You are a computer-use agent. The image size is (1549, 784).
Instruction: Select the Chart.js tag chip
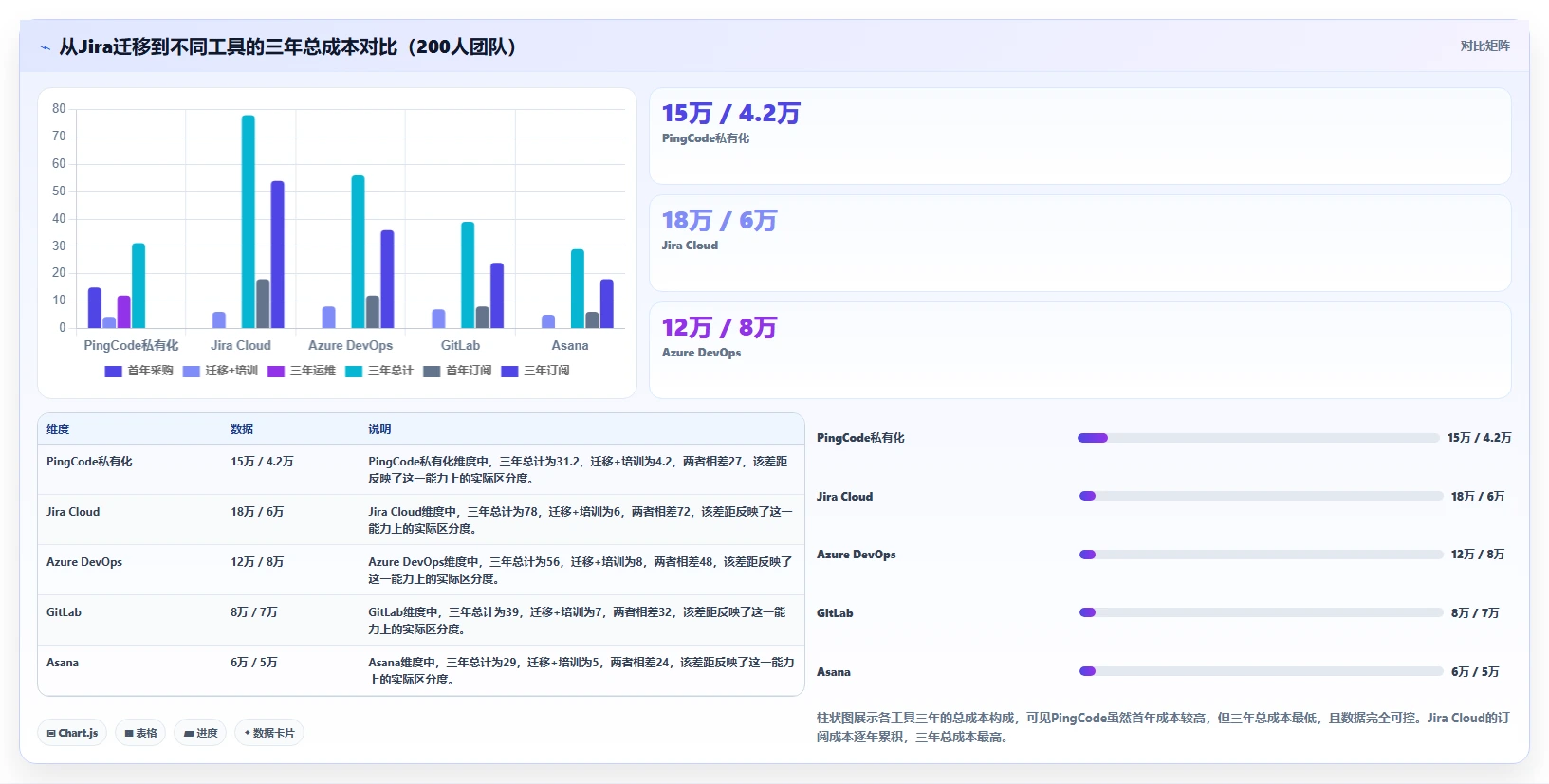pos(72,733)
